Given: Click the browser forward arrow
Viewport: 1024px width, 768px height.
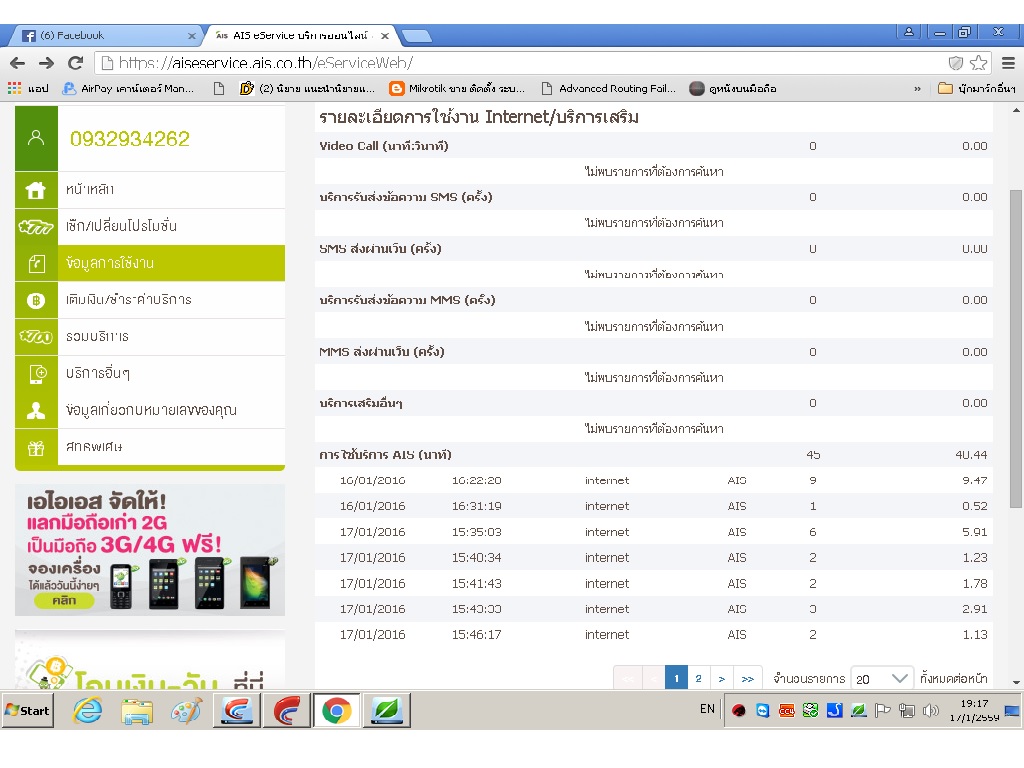Looking at the screenshot, I should (46, 63).
